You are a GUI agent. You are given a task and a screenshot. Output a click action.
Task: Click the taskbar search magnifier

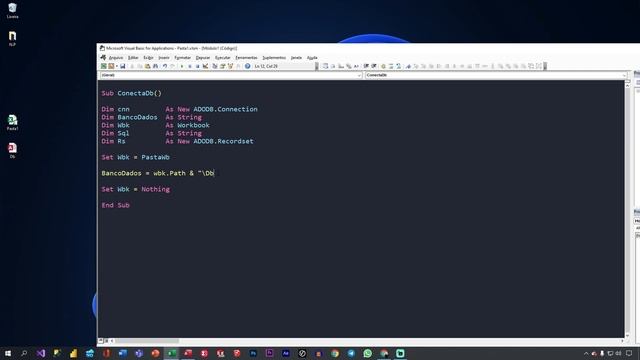pyautogui.click(x=24, y=353)
